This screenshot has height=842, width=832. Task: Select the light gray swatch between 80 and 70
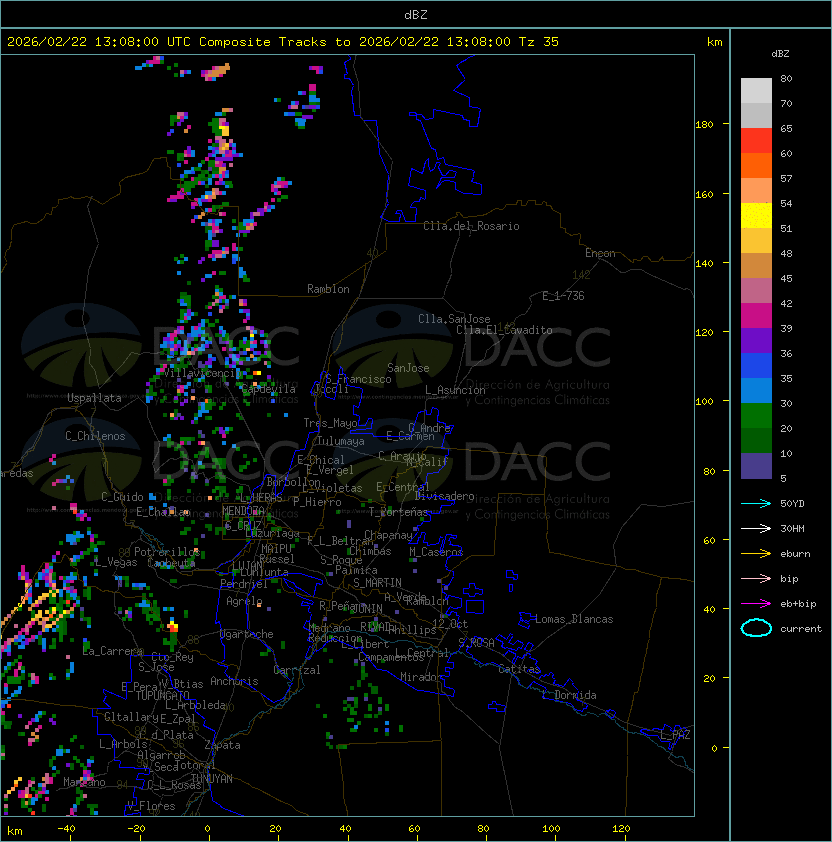(756, 90)
